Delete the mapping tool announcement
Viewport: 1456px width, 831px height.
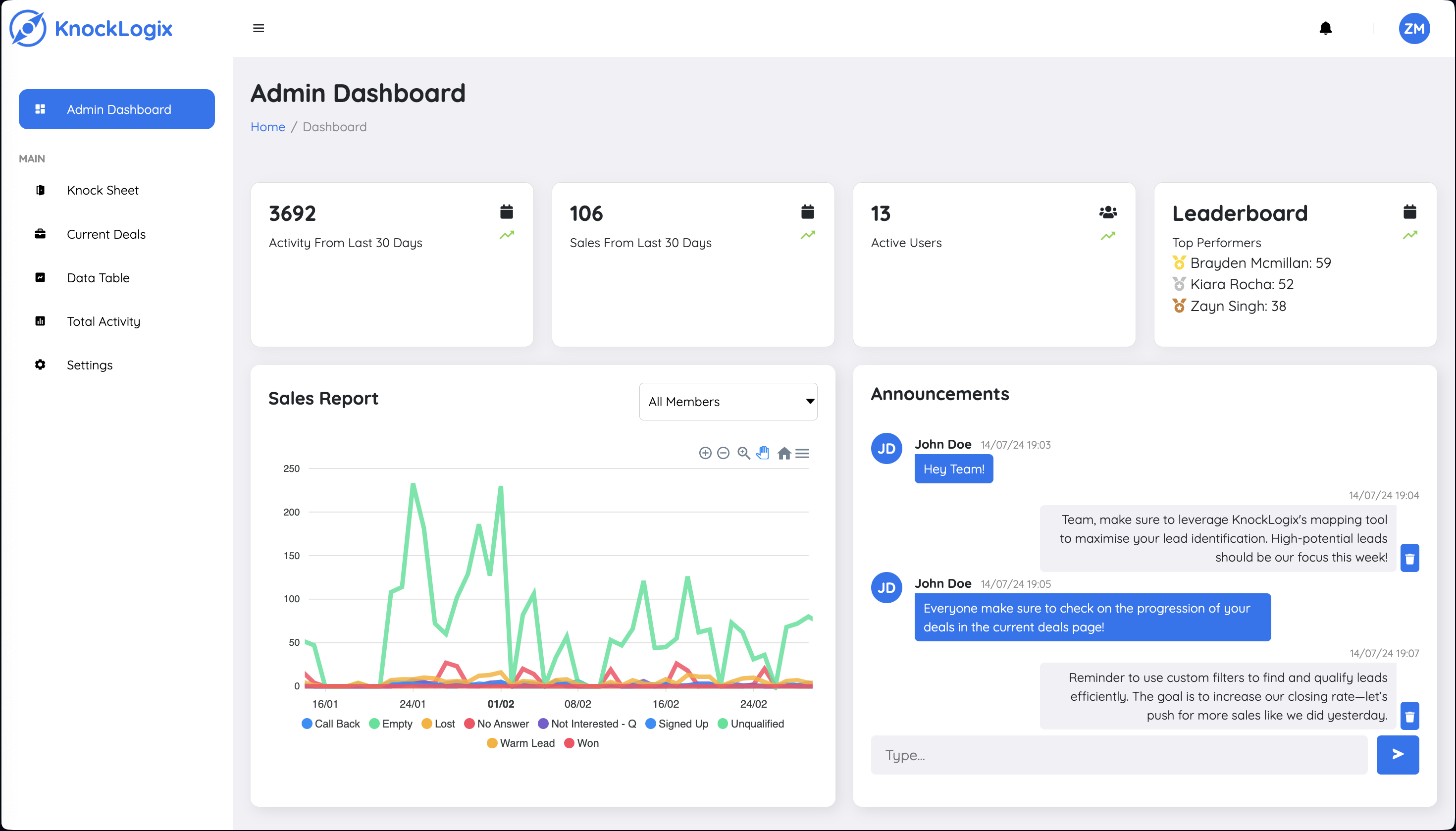1409,558
